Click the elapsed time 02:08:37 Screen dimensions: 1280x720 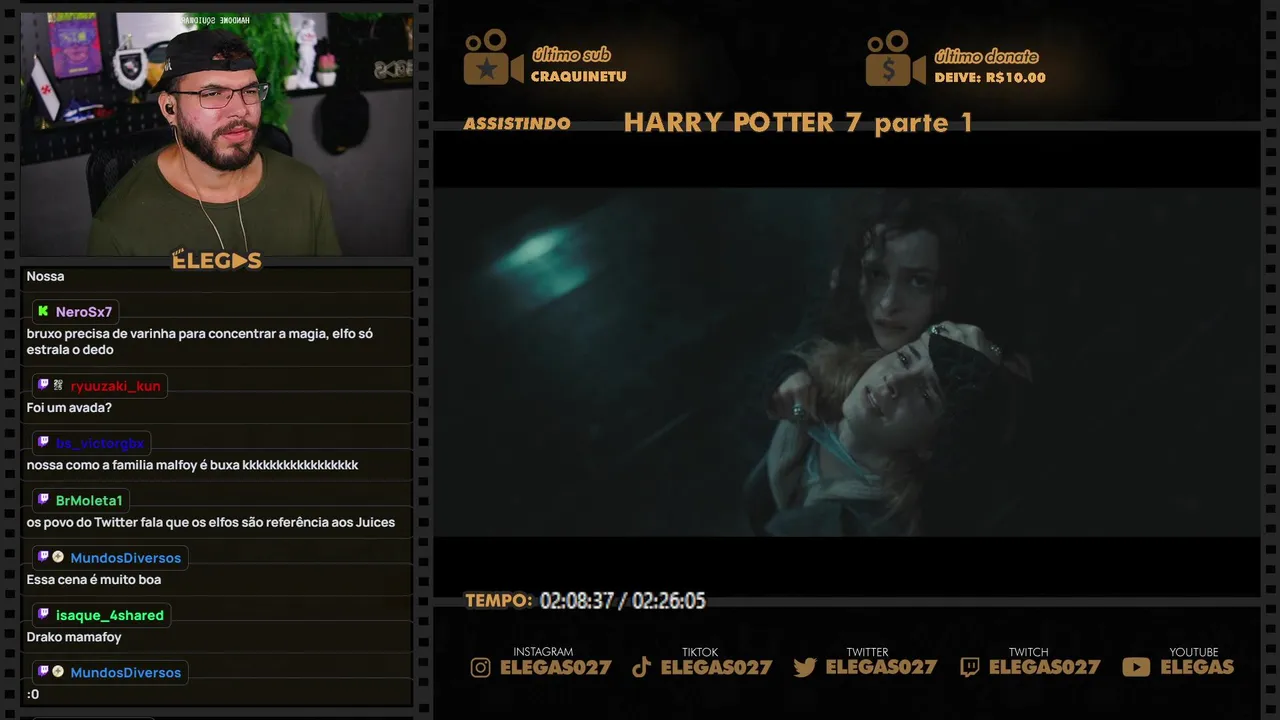[x=577, y=601]
